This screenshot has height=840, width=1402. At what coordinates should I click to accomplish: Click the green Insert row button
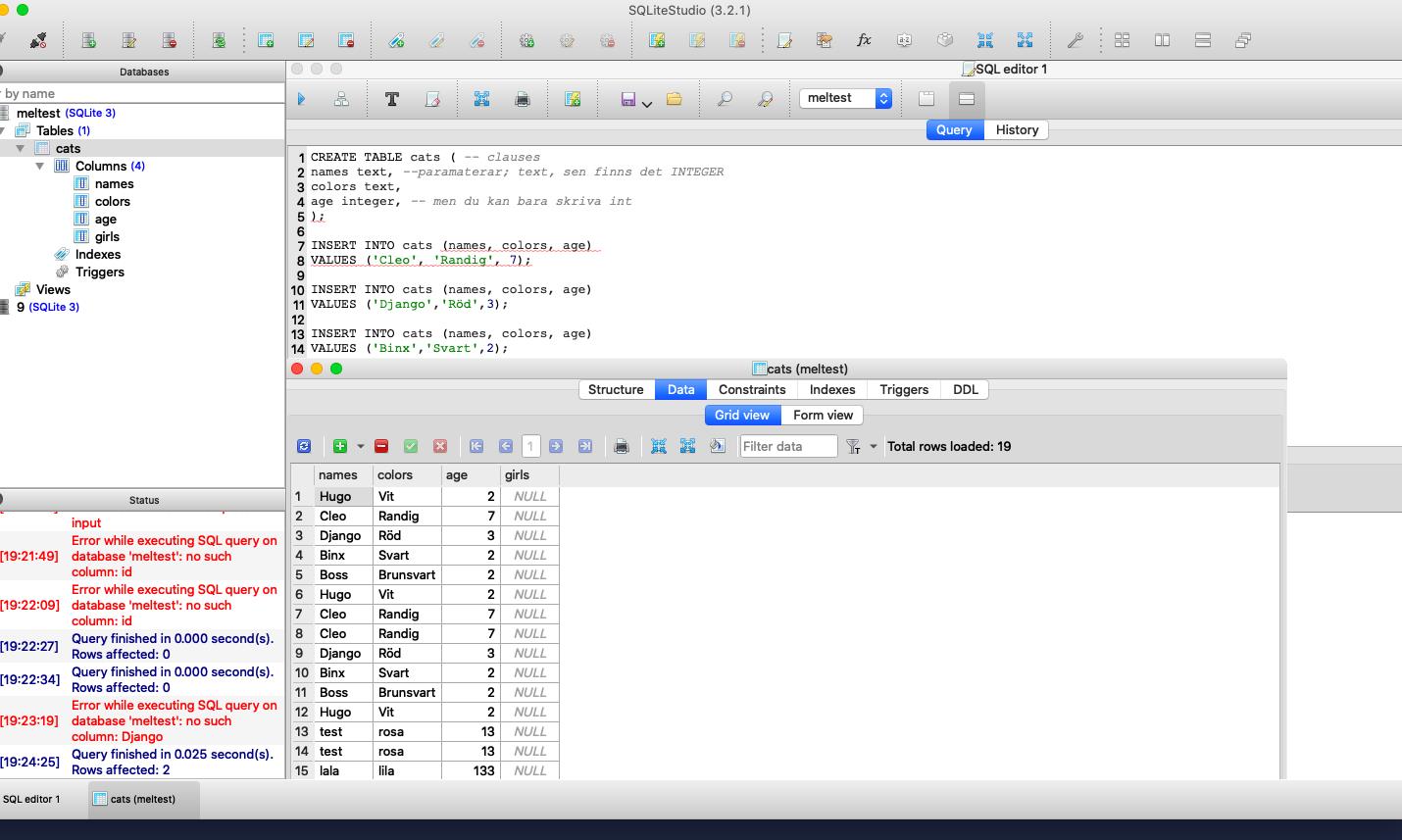pos(340,446)
